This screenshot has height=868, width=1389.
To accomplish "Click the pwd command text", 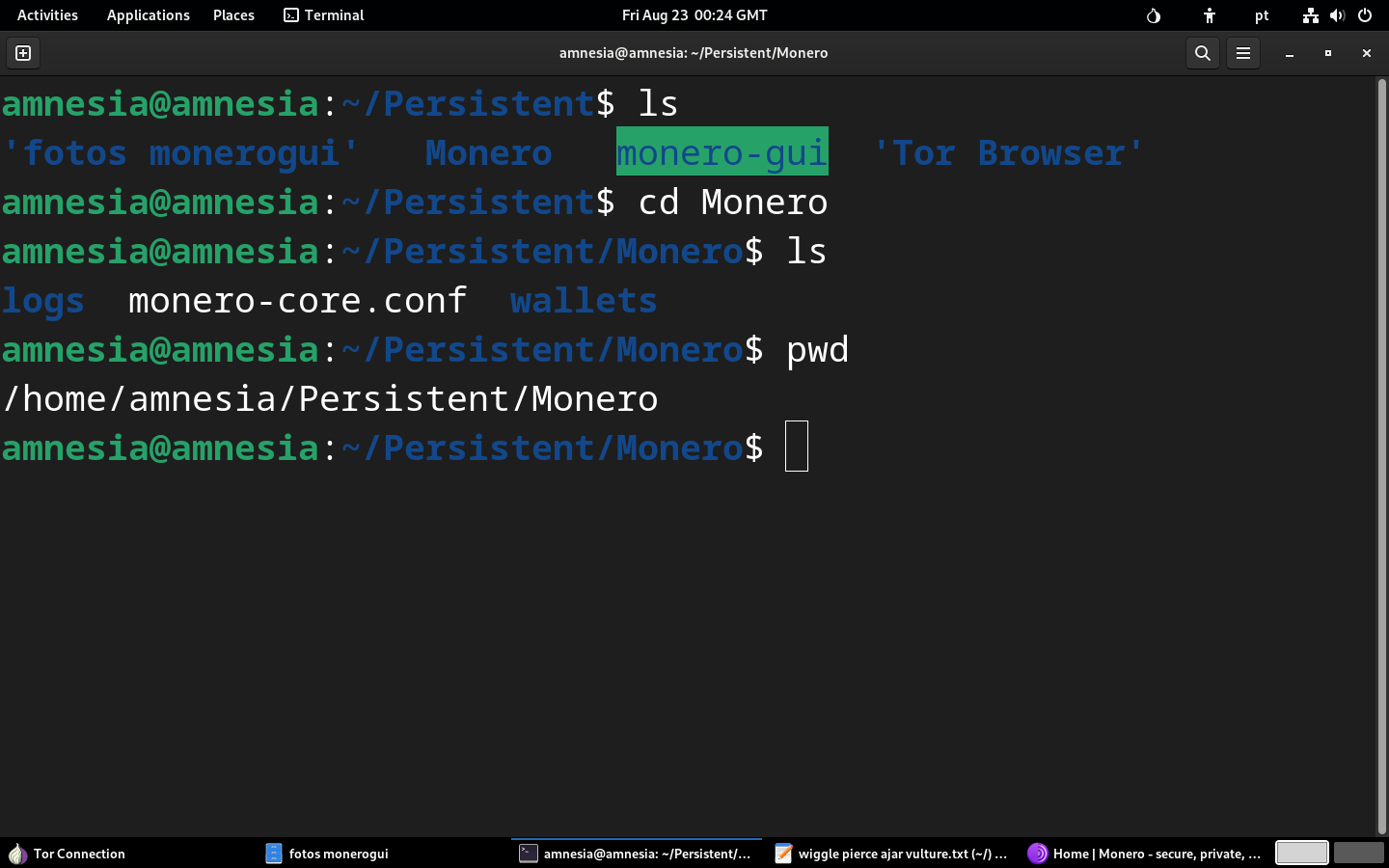I will pyautogui.click(x=818, y=351).
